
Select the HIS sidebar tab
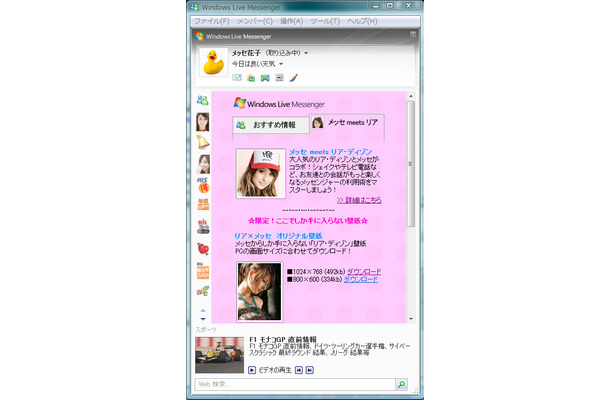tap(203, 185)
